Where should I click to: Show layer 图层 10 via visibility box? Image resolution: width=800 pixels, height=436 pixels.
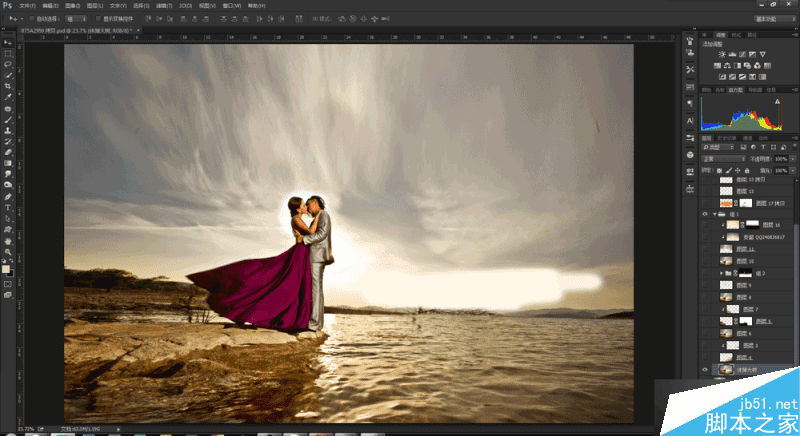[x=705, y=261]
